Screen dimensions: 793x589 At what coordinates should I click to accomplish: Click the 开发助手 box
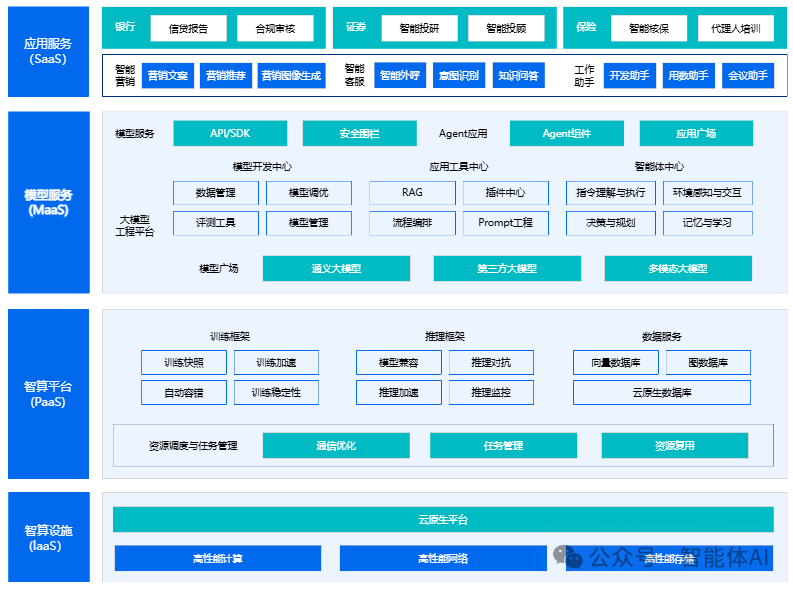[x=630, y=75]
